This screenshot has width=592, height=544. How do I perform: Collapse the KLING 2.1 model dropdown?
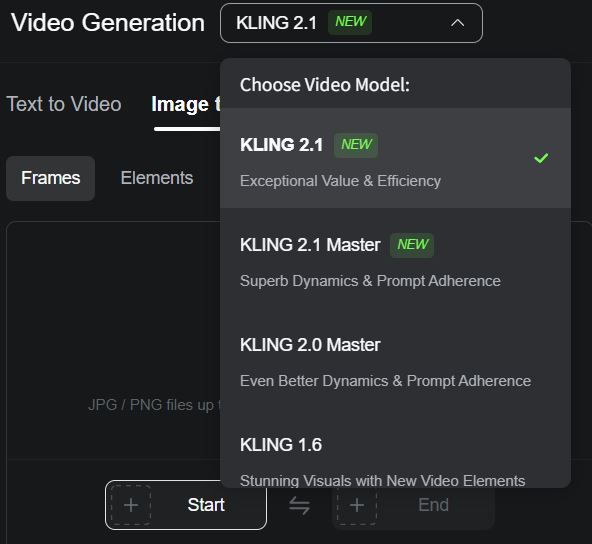point(351,23)
